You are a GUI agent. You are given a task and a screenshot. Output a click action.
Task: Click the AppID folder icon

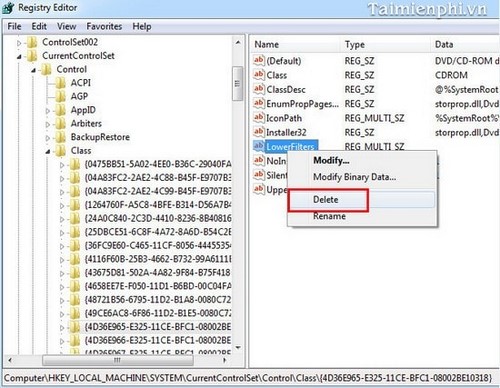(x=61, y=110)
